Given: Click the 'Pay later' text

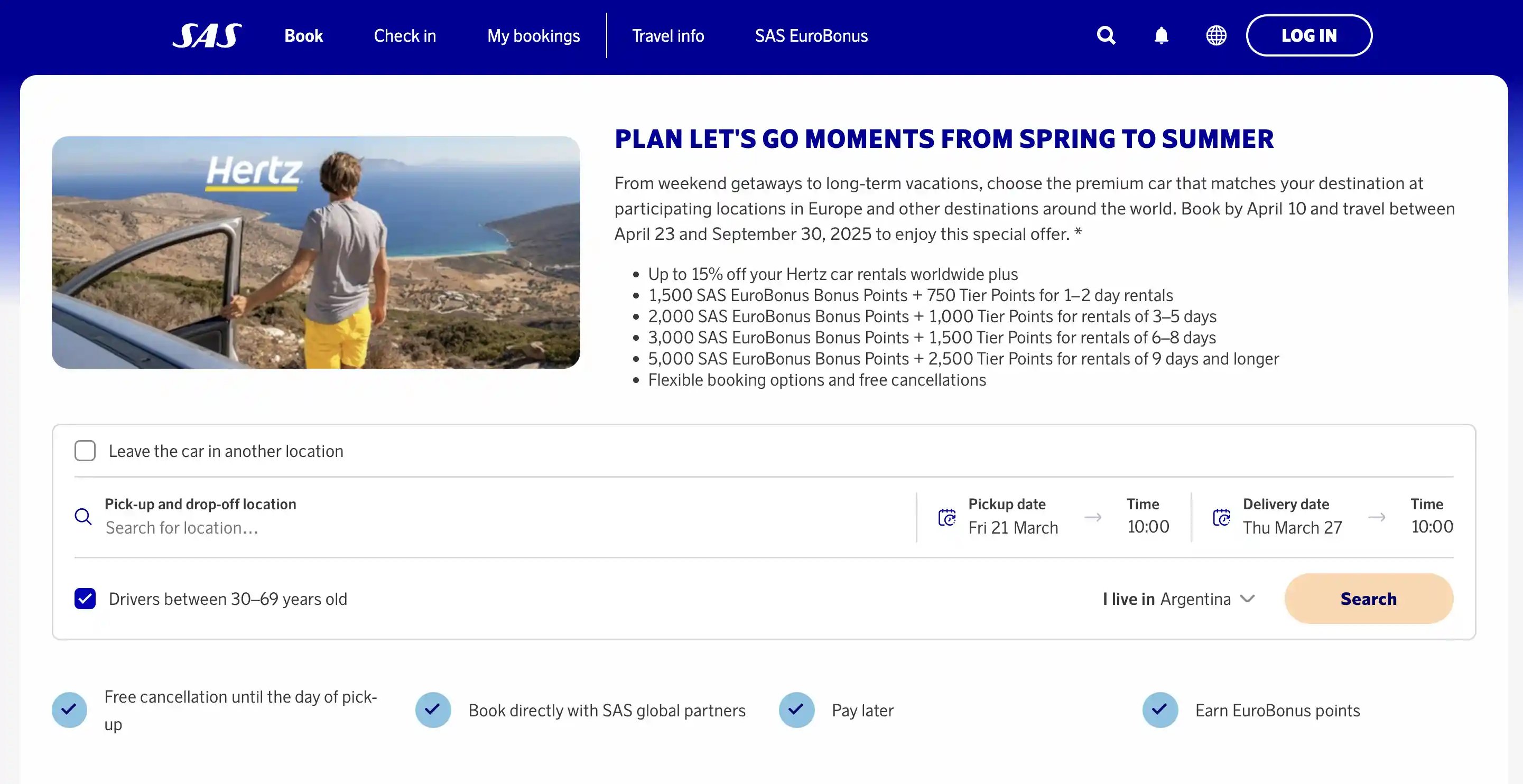Looking at the screenshot, I should pyautogui.click(x=862, y=710).
